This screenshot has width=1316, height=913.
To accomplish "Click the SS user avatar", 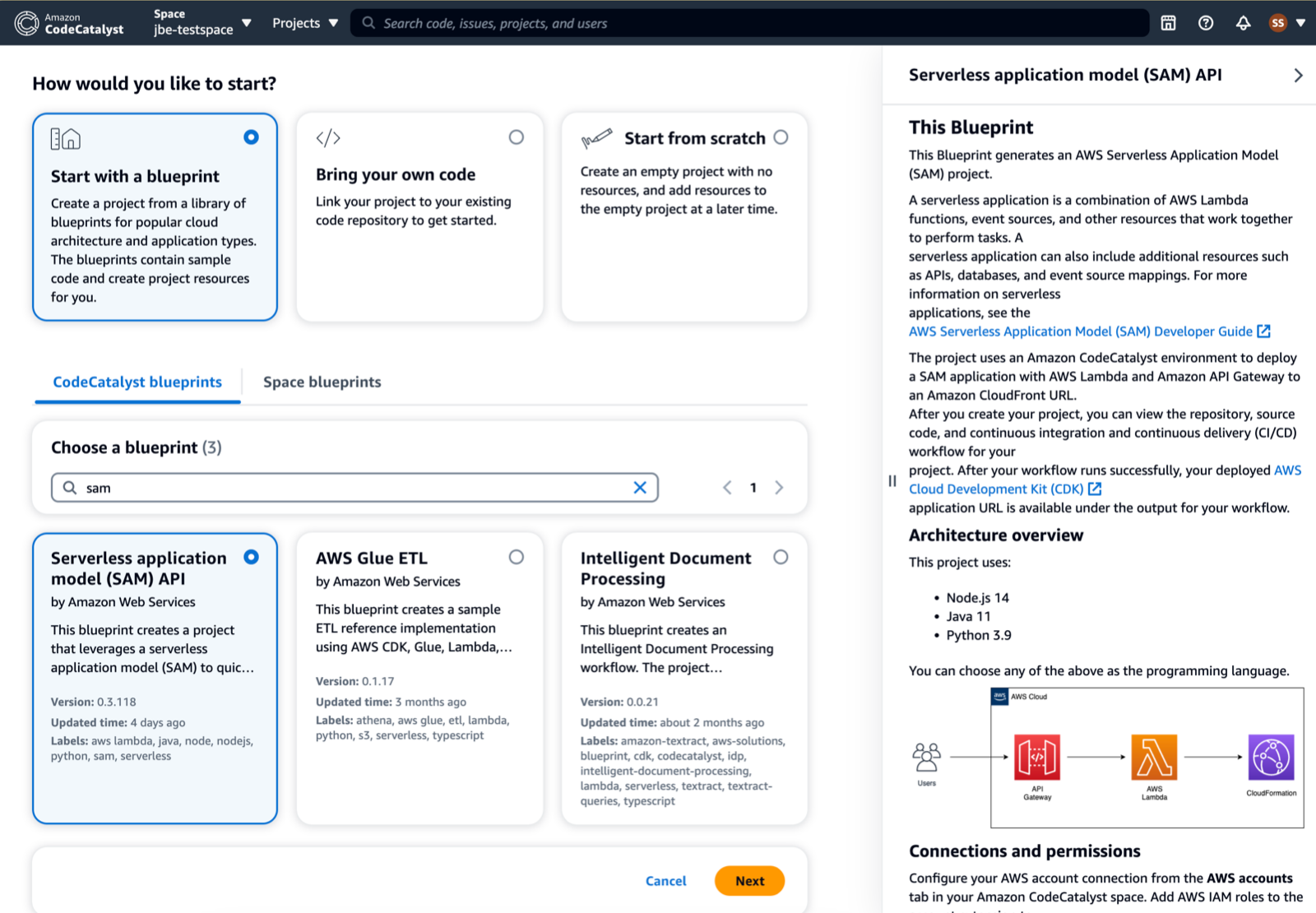I will [1277, 23].
